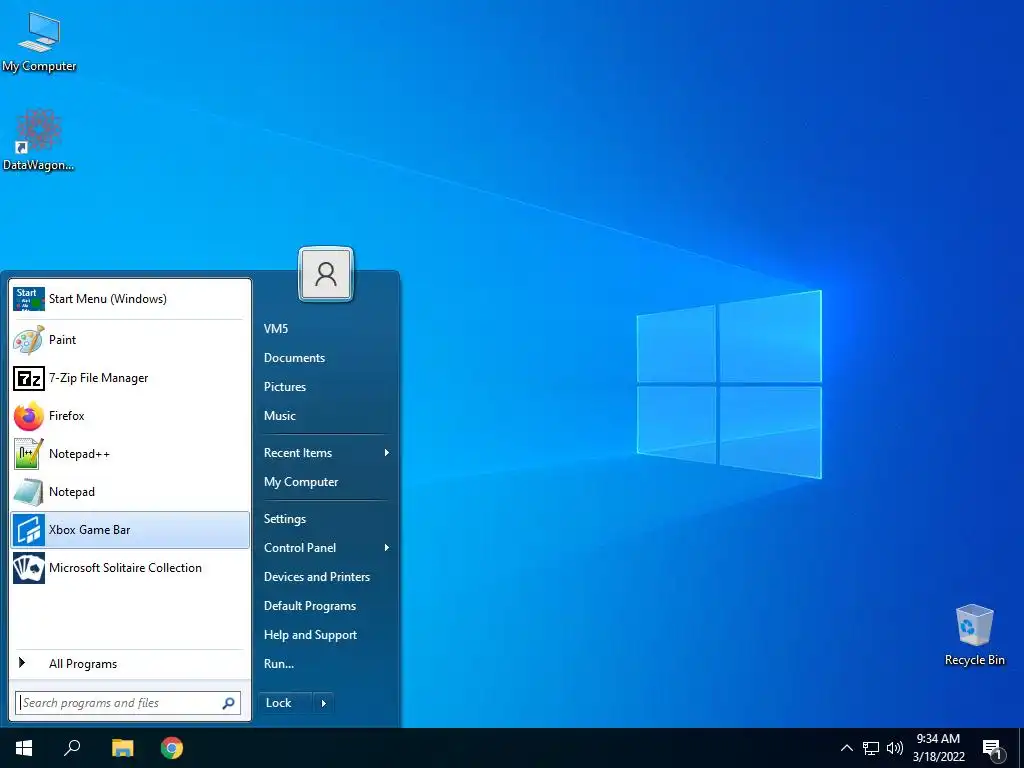Launch Firefox from its start menu icon

[x=29, y=416]
